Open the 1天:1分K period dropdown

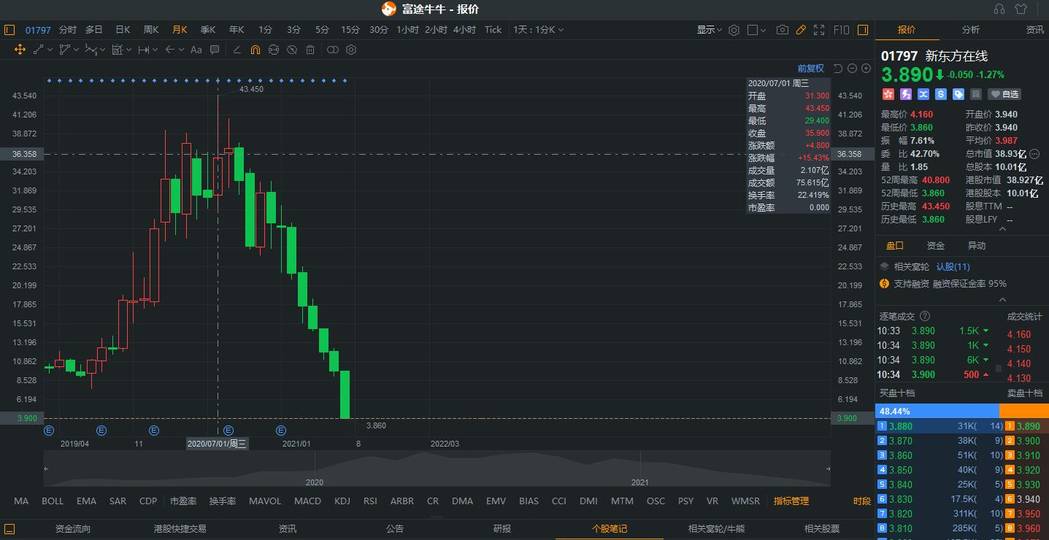click(x=538, y=29)
